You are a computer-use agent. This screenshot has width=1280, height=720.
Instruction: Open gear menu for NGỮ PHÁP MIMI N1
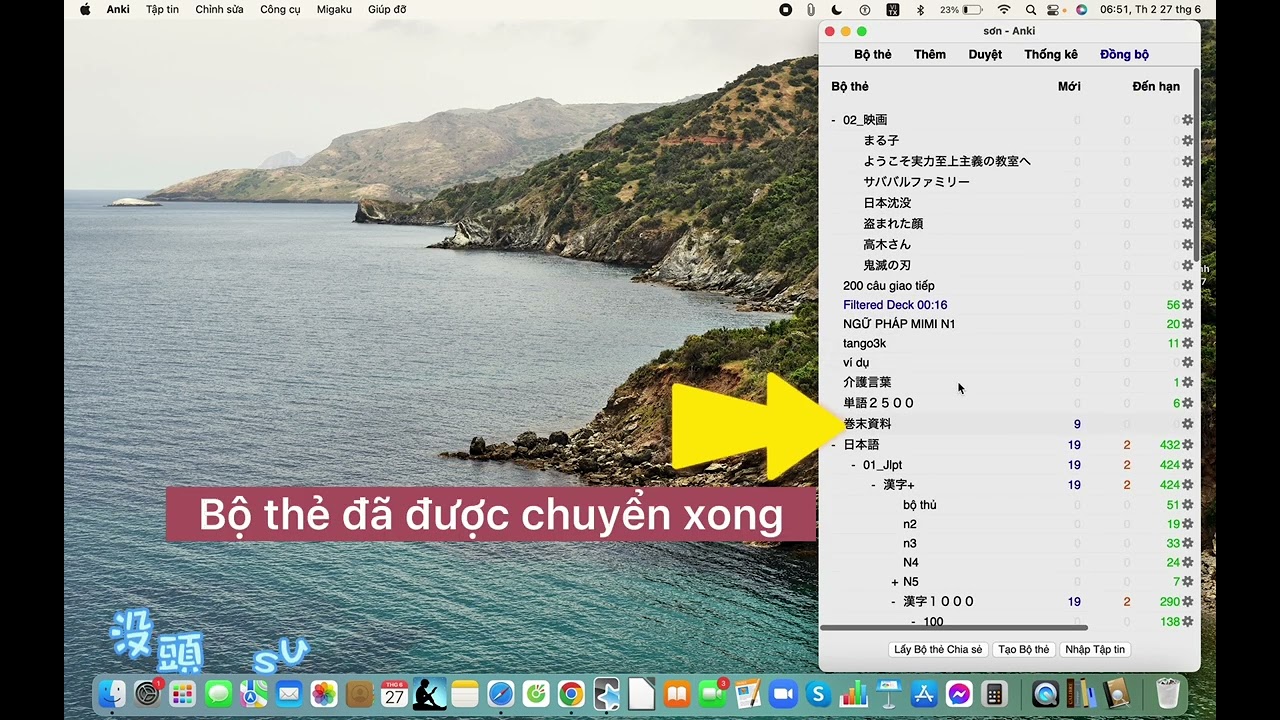pos(1187,324)
